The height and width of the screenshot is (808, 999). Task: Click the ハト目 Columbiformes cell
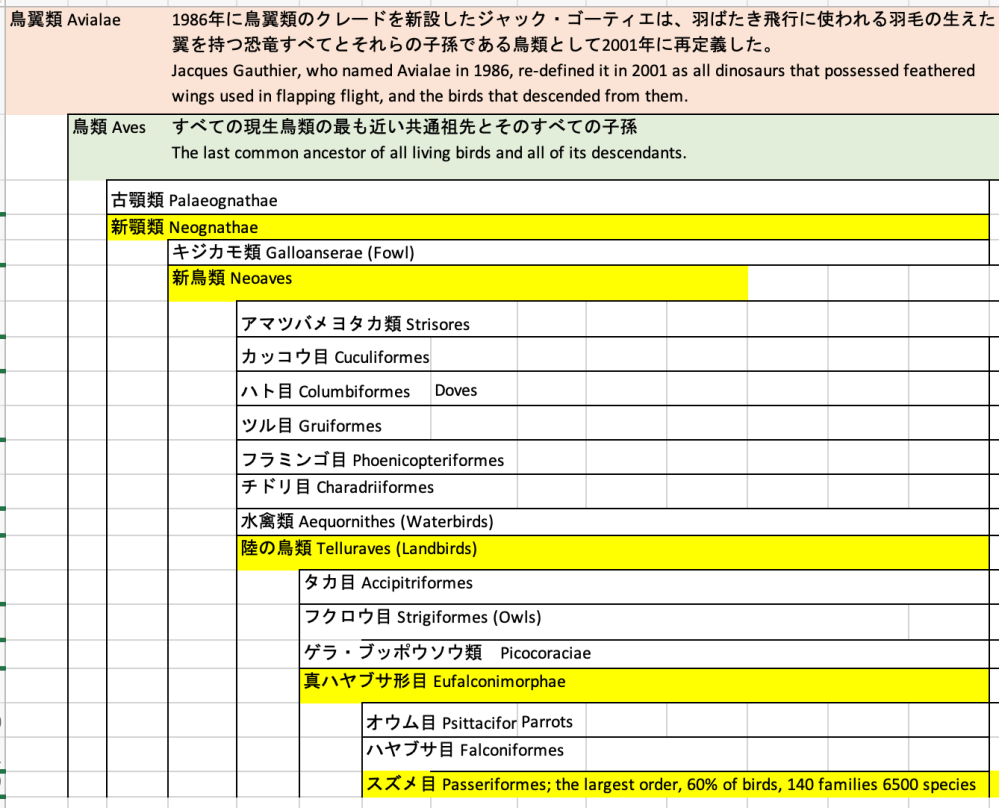tap(326, 391)
